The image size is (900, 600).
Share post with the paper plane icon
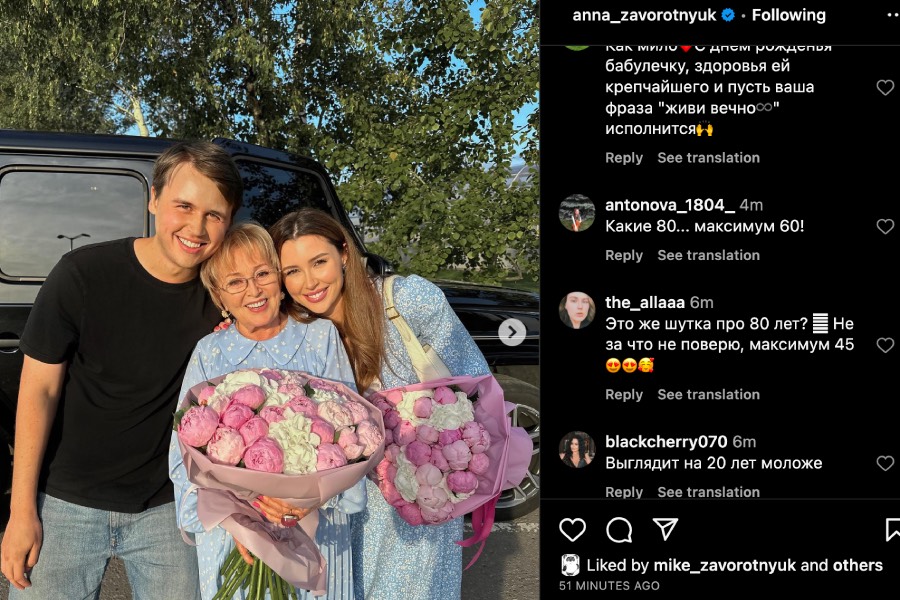click(x=665, y=529)
